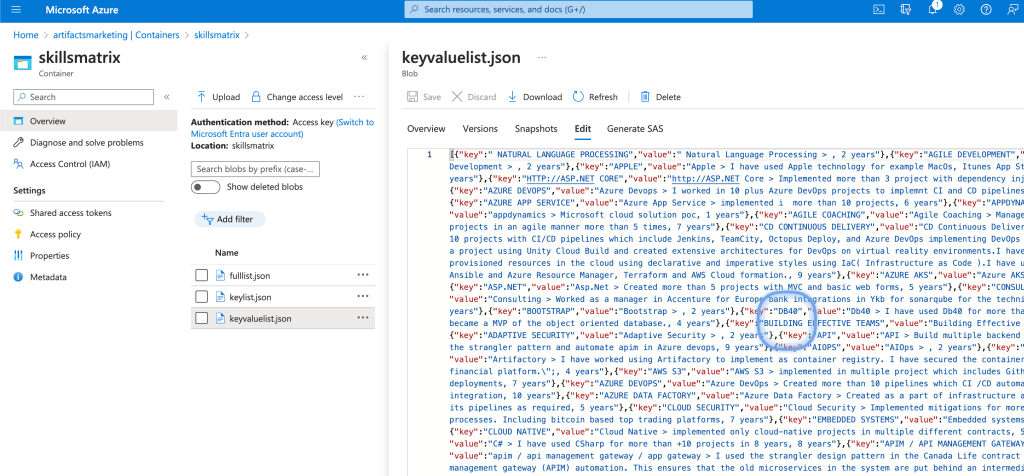Open the blob title ellipsis menu
The image size is (1024, 476).
541,57
